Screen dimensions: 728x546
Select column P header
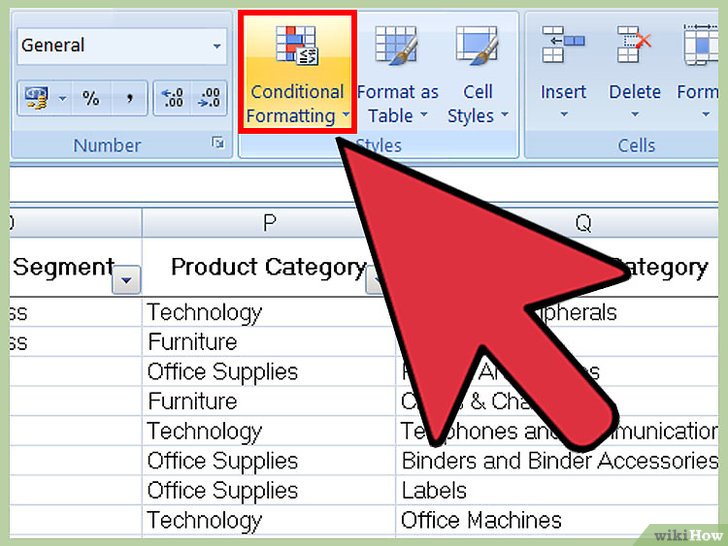click(269, 223)
